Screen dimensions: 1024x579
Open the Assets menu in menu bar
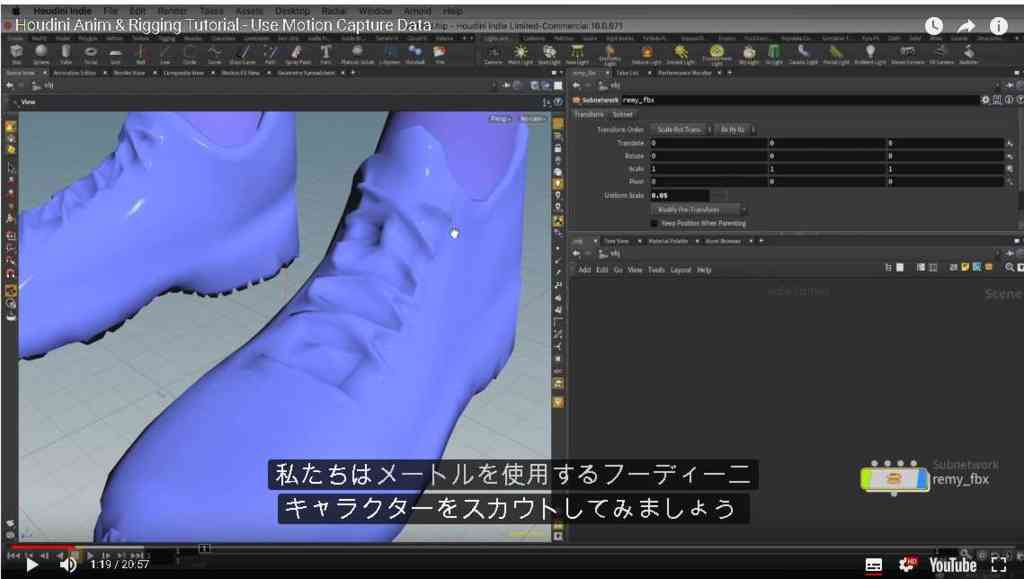249,11
